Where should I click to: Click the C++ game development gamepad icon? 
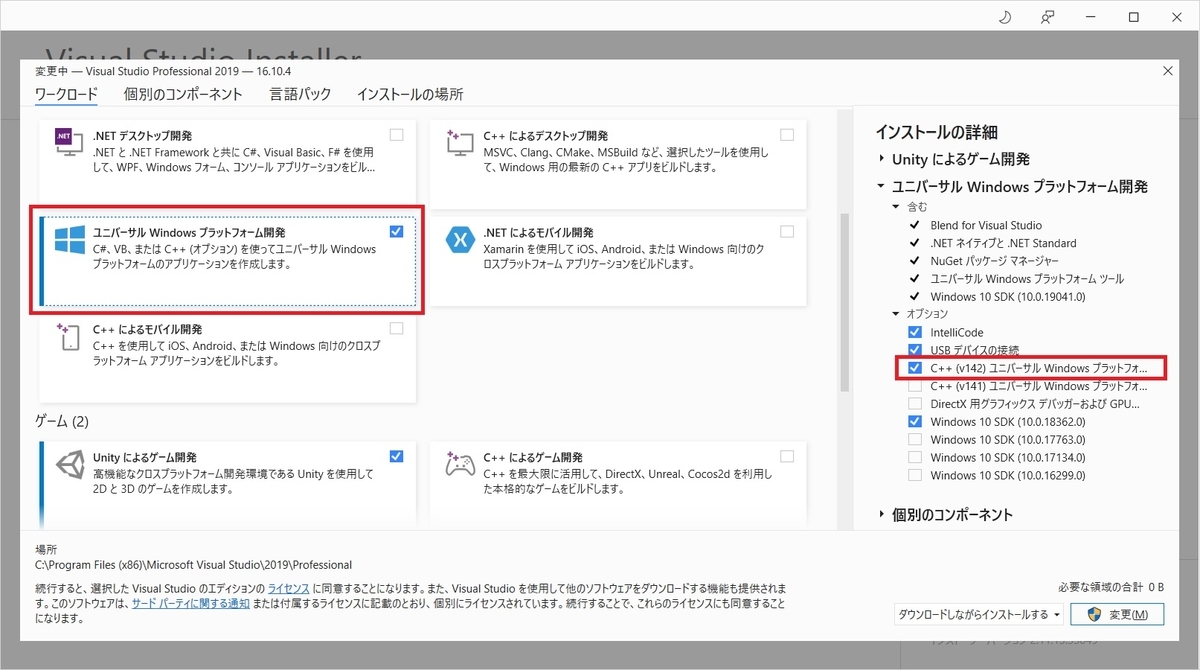click(460, 465)
